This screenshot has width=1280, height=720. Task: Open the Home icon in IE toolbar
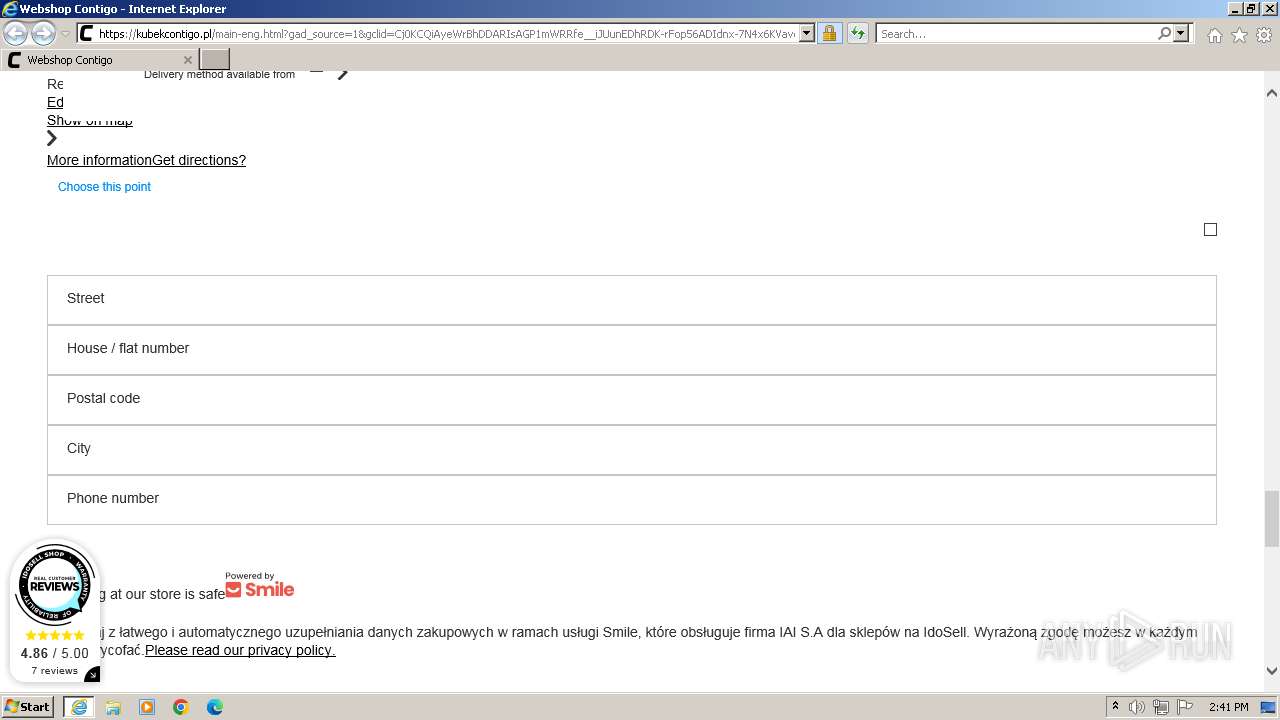[1214, 34]
